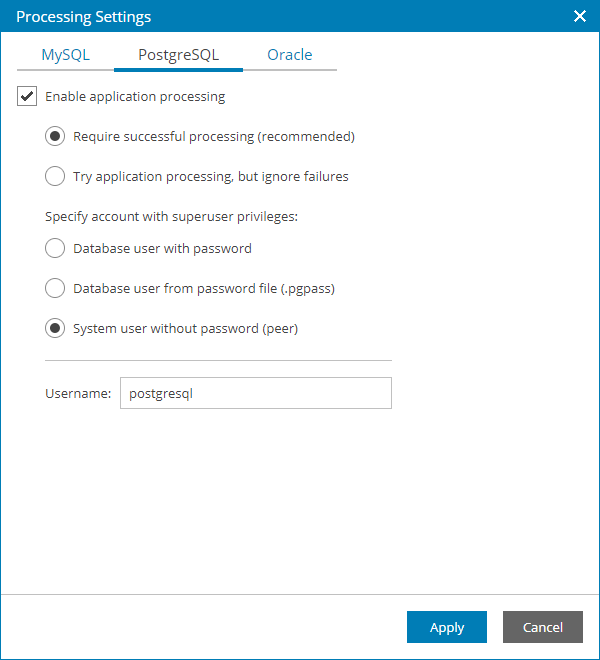Close the Processing Settings dialog

coord(579,16)
